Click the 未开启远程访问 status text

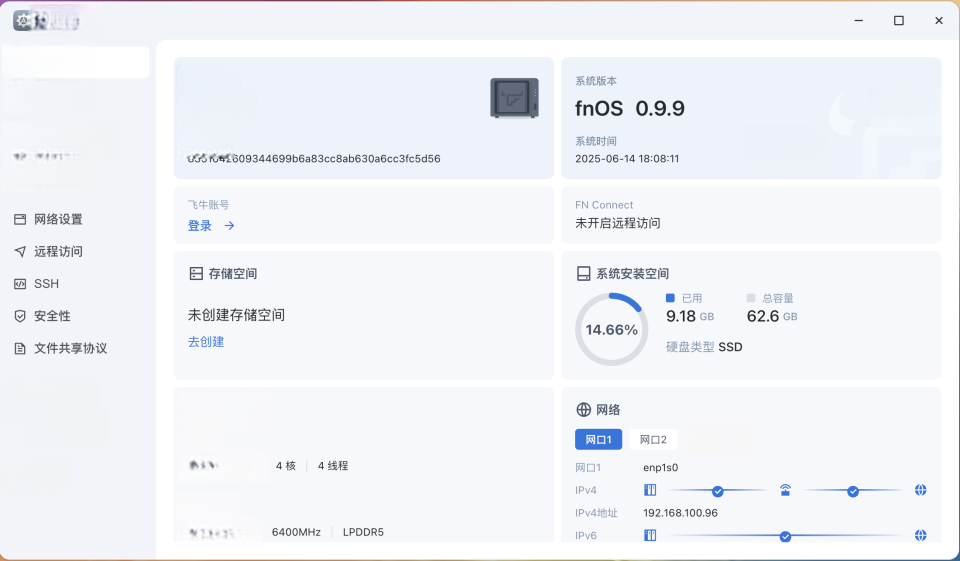click(617, 223)
